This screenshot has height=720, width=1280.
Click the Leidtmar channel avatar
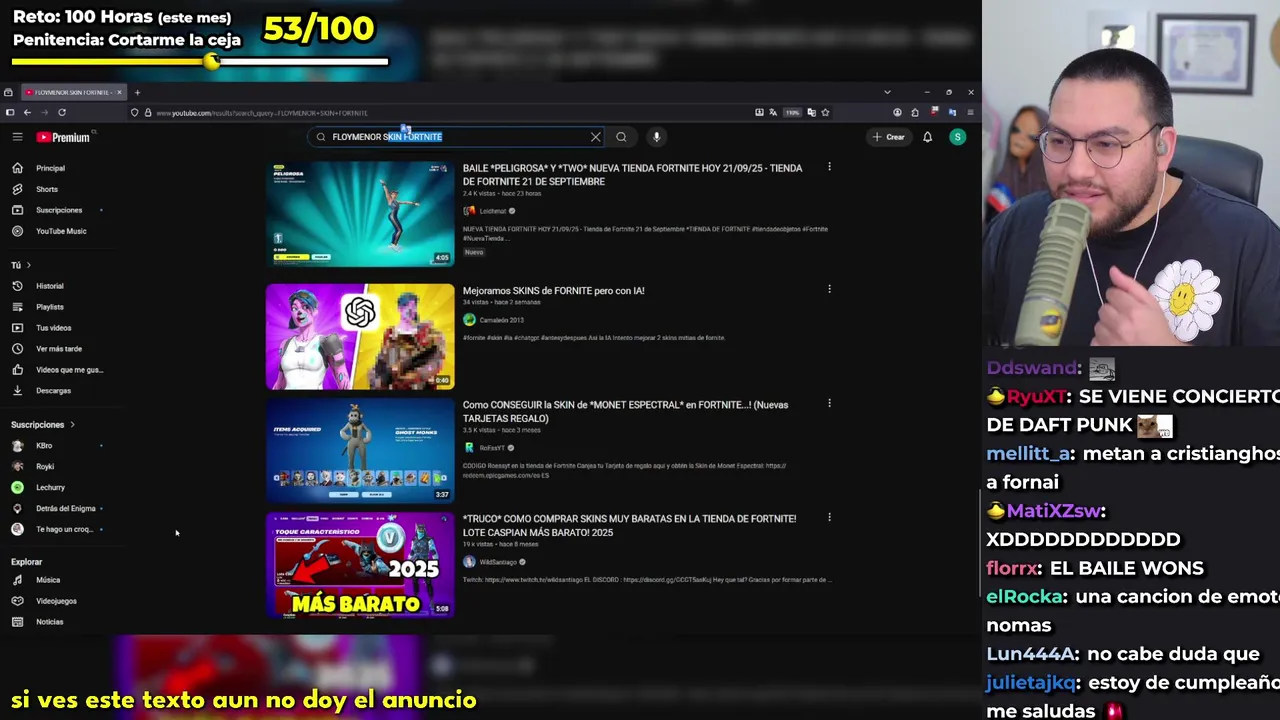pyautogui.click(x=469, y=211)
